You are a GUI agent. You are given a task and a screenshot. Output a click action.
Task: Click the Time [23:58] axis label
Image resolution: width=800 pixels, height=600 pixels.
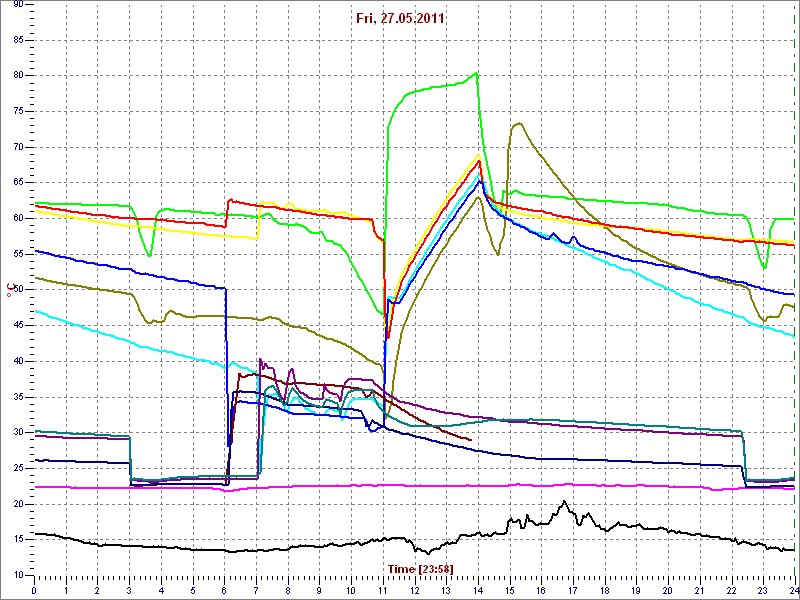tap(420, 568)
